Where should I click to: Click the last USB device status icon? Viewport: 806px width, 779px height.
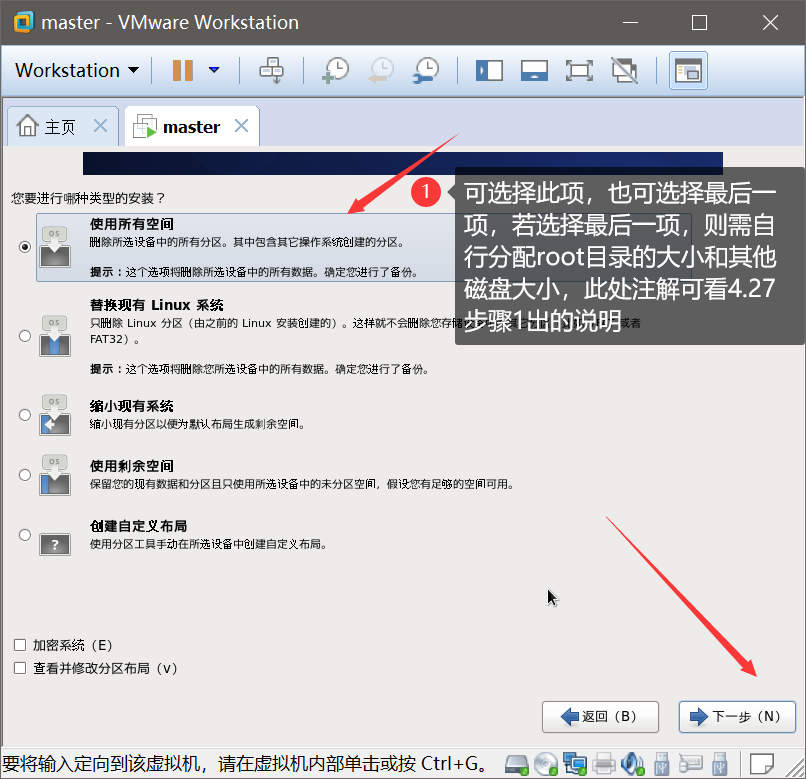(720, 764)
